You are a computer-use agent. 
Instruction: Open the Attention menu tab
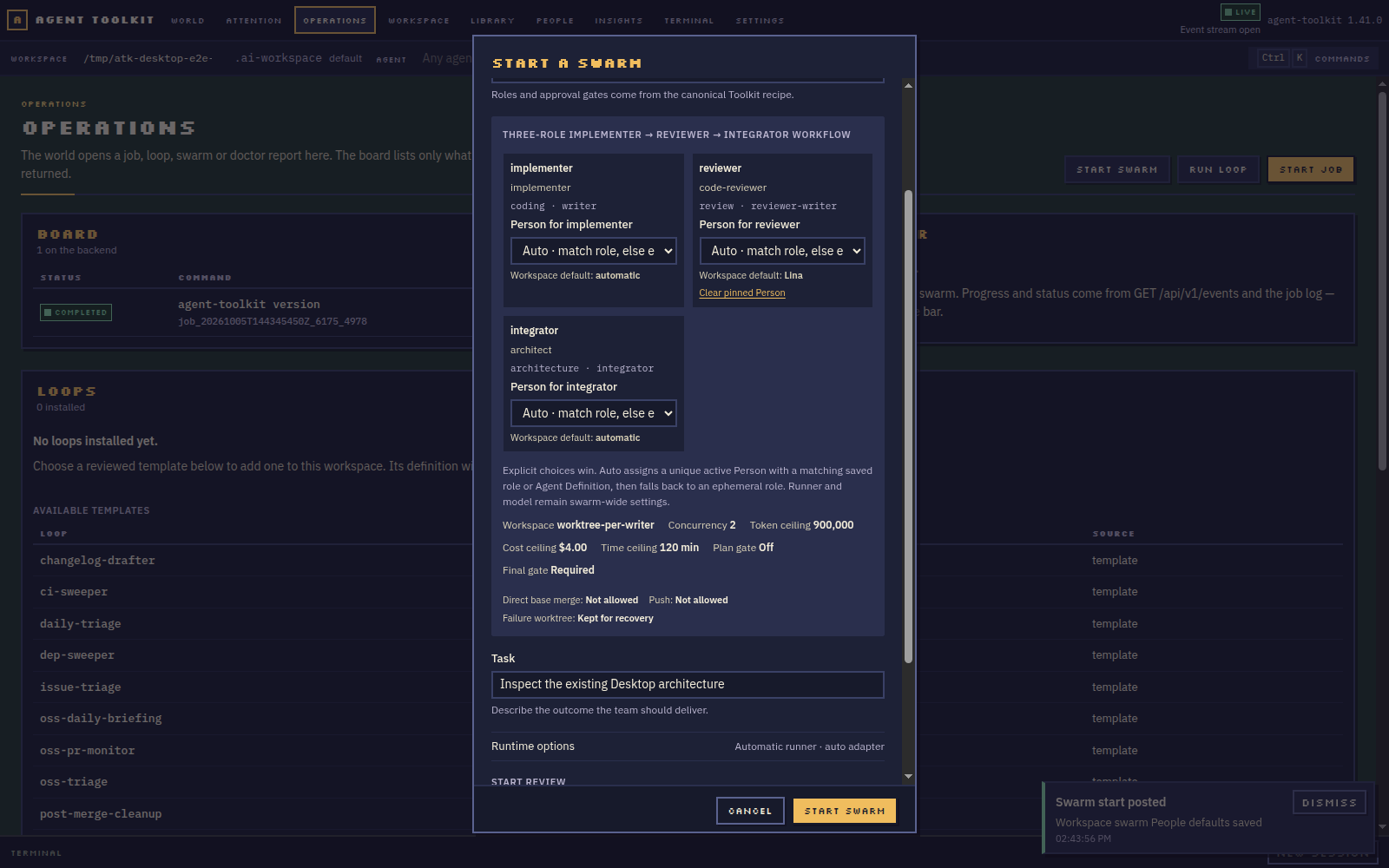click(x=253, y=20)
